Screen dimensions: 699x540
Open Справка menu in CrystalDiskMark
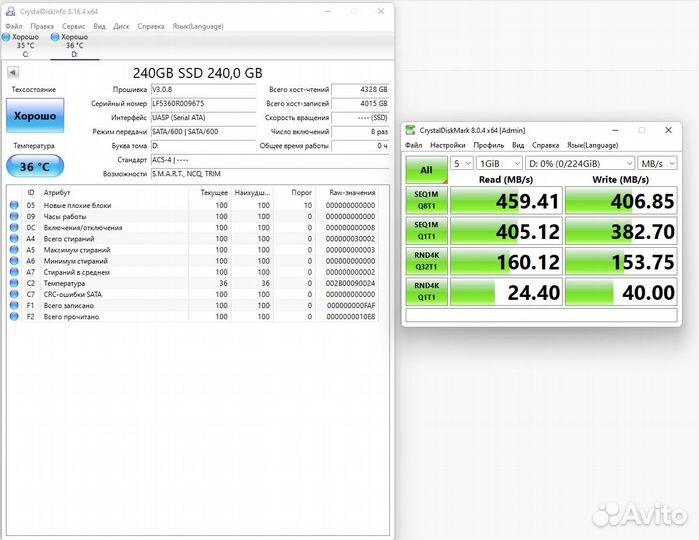[x=545, y=145]
